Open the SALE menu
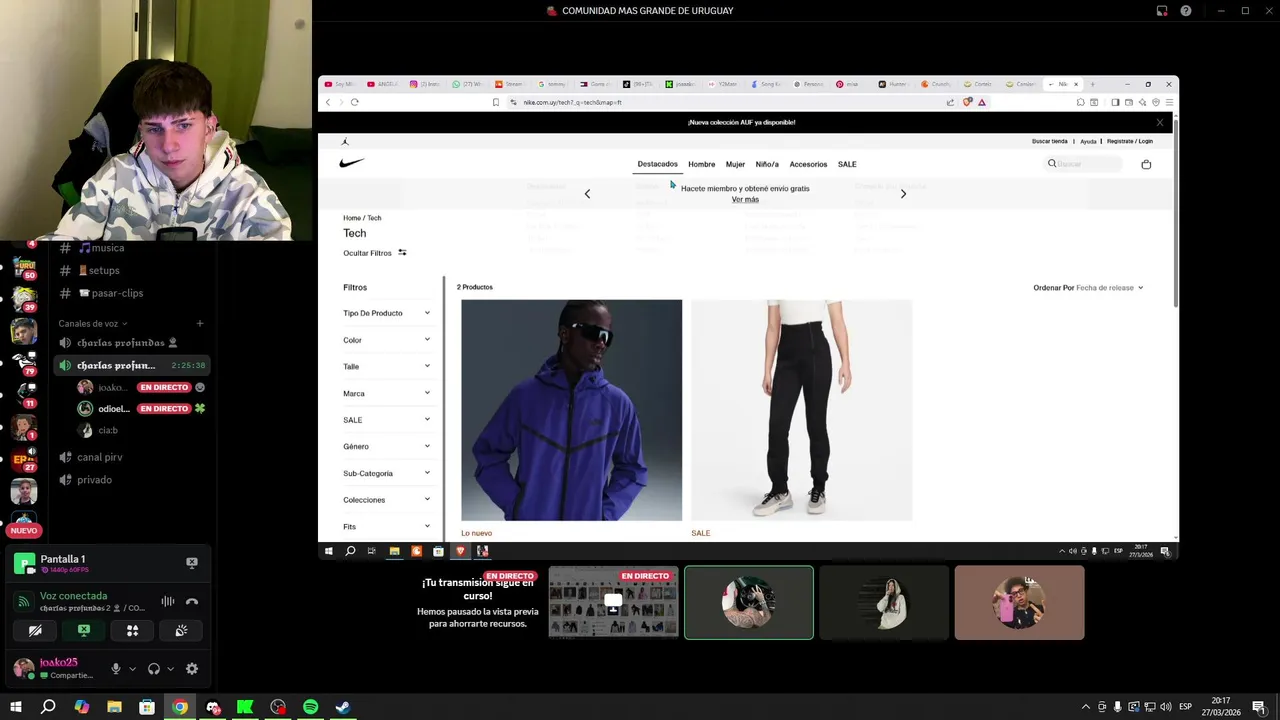The height and width of the screenshot is (720, 1280). pyautogui.click(x=847, y=164)
